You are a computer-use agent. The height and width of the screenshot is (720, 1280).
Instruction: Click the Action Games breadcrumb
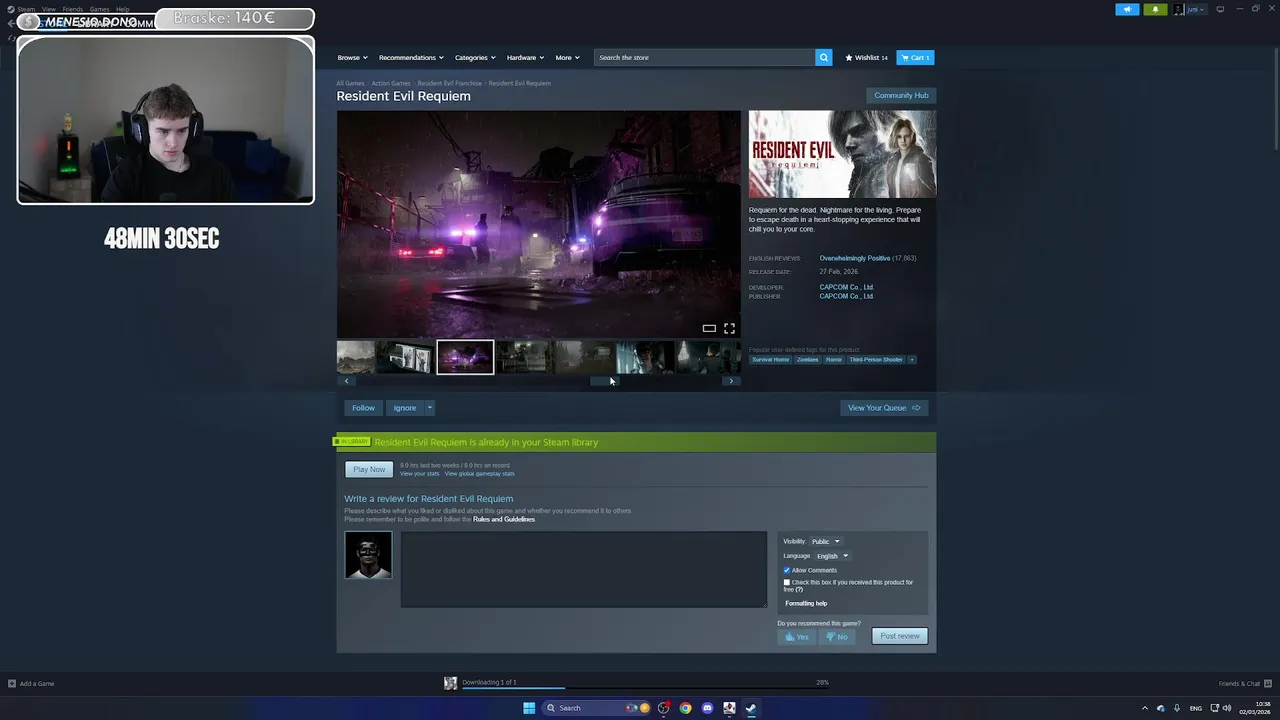click(x=391, y=83)
